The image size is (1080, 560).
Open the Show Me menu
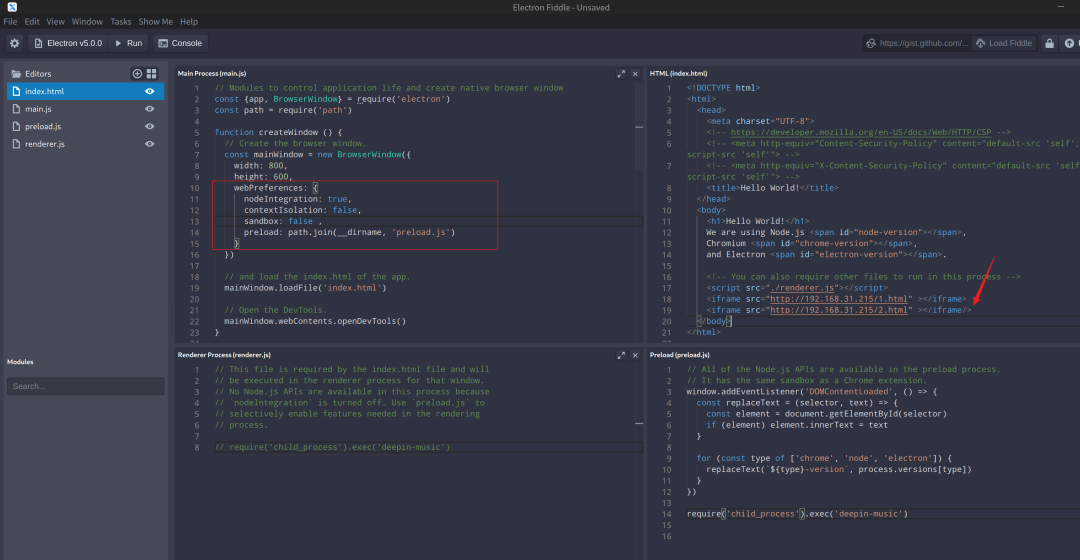click(155, 21)
